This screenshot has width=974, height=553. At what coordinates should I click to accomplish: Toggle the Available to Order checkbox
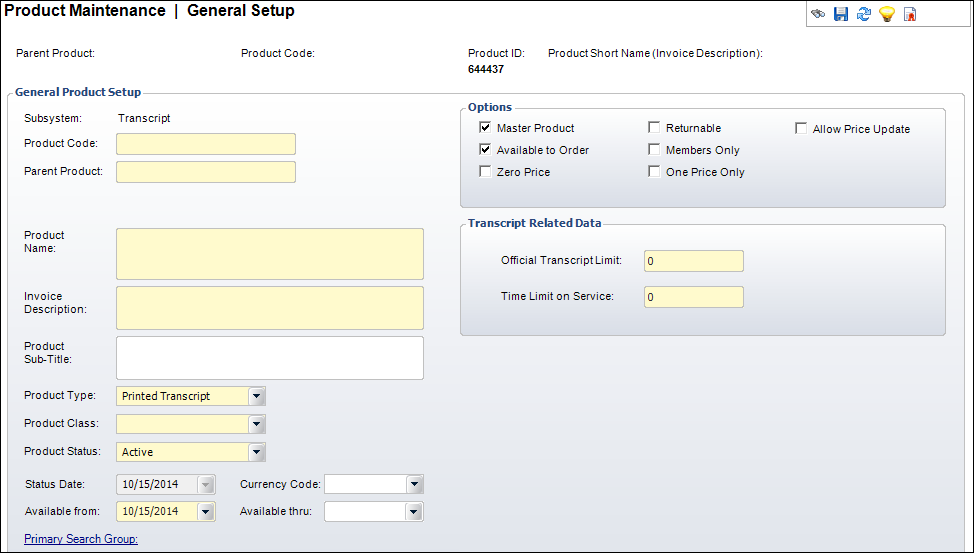click(485, 149)
